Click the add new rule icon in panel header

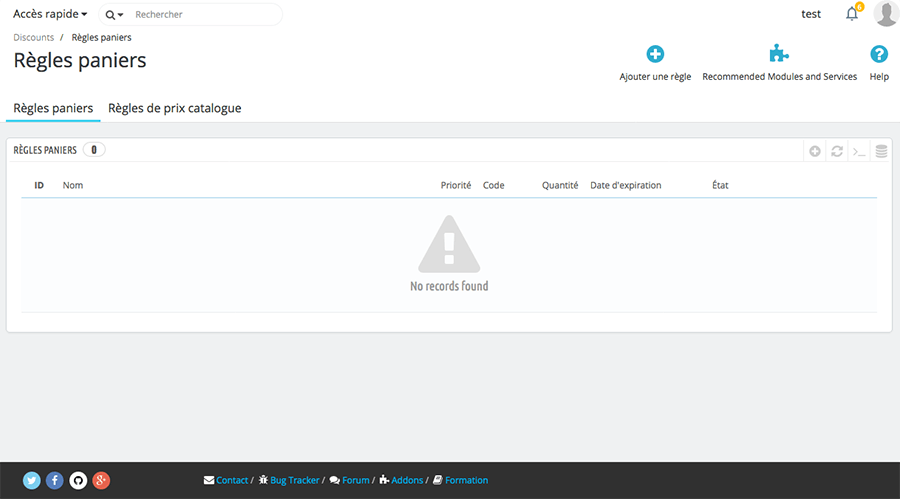[815, 151]
